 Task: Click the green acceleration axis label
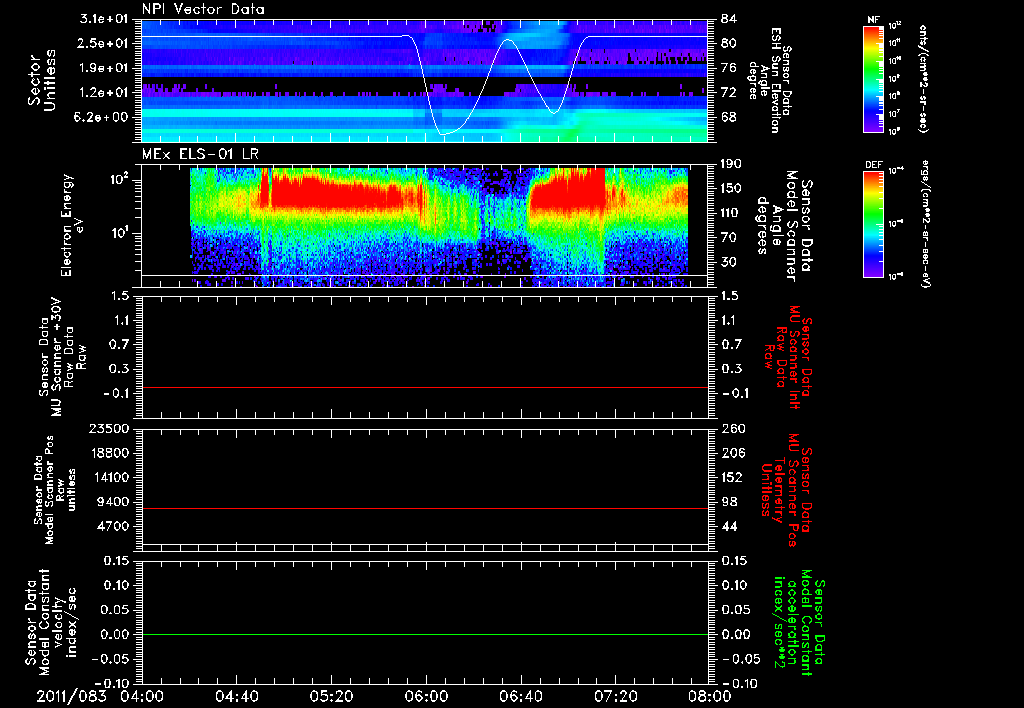799,628
